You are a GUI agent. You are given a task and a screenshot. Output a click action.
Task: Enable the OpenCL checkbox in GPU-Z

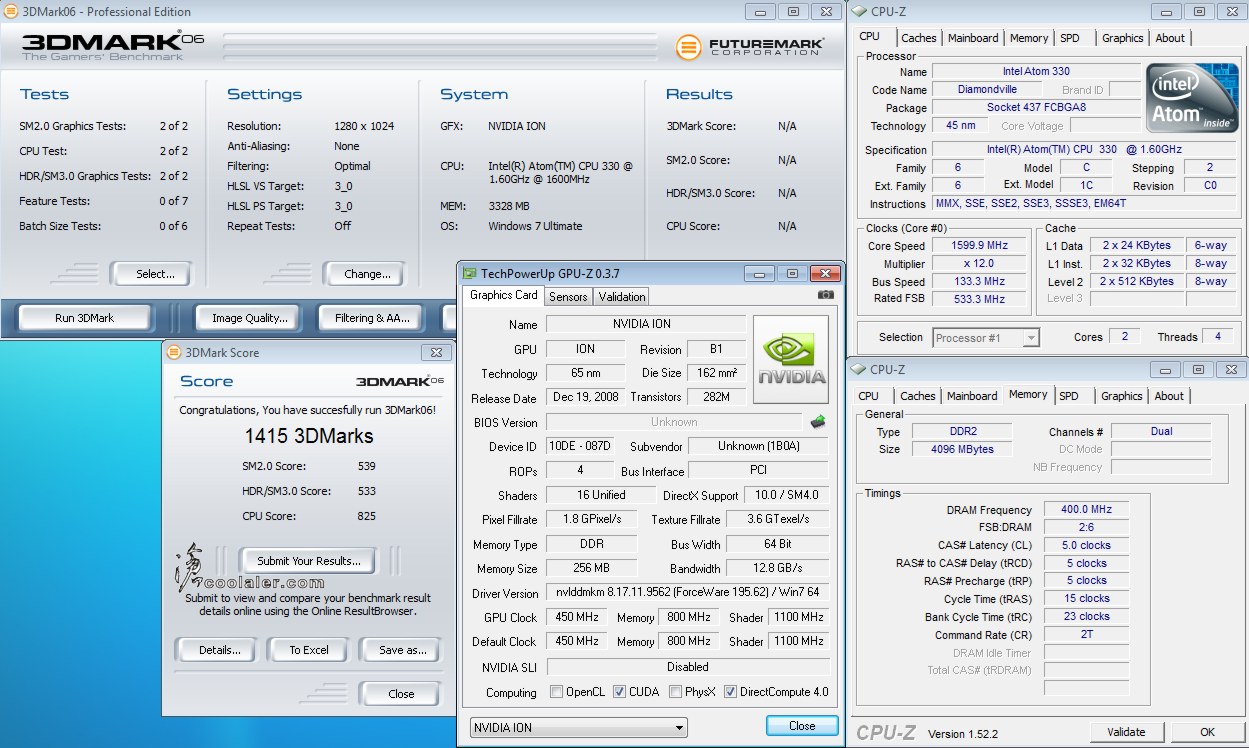pyautogui.click(x=557, y=692)
